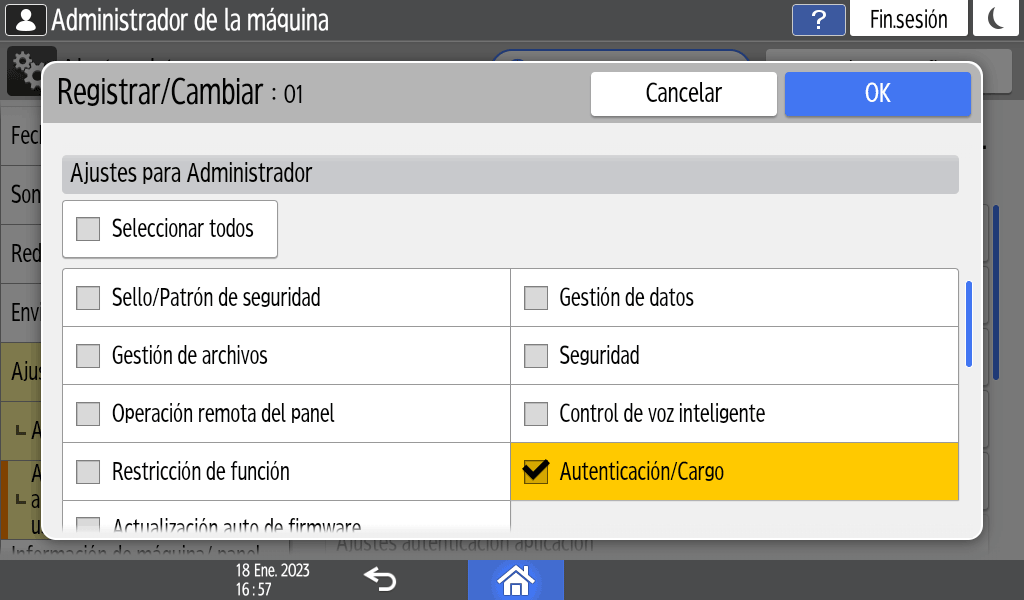Toggle Control de voz inteligente checkbox

point(536,413)
